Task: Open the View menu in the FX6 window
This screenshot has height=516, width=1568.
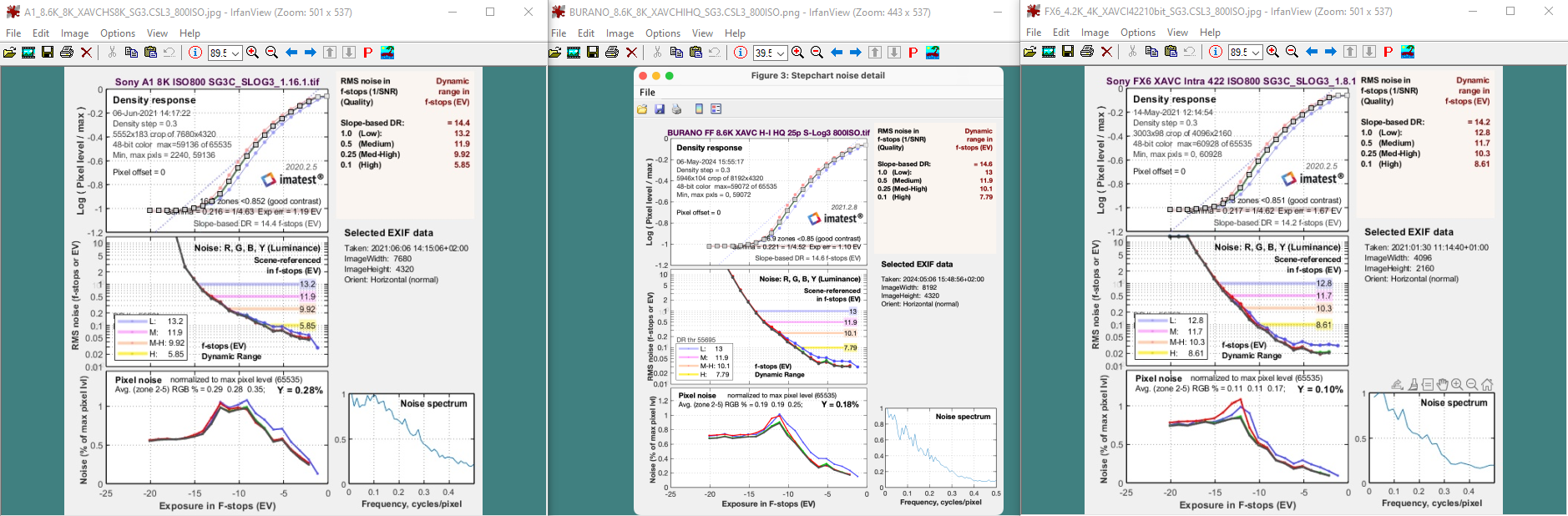Action: click(1177, 33)
